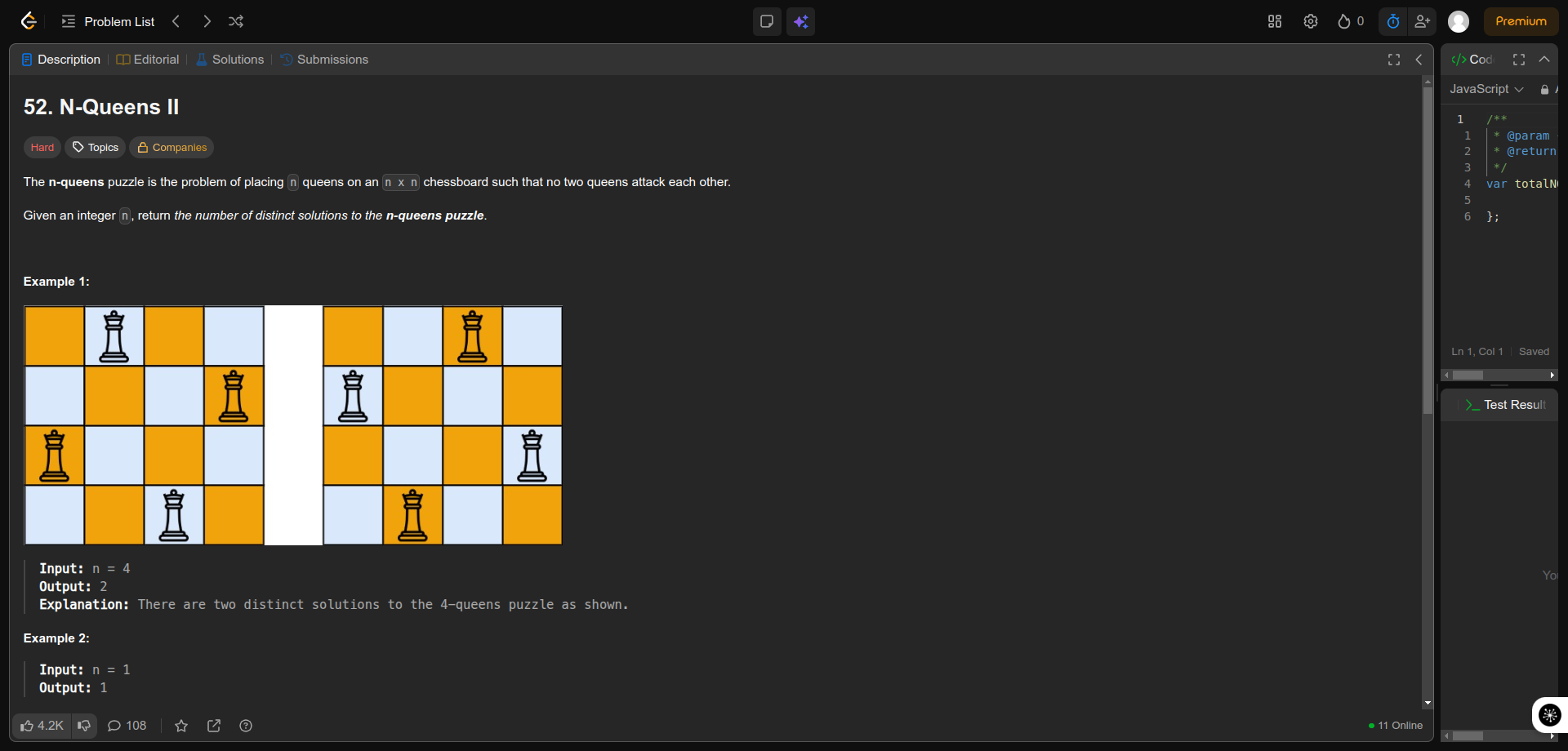Screen dimensions: 1568x751
Task: Toggle the thumbs down dislike button
Action: pyautogui.click(x=84, y=726)
